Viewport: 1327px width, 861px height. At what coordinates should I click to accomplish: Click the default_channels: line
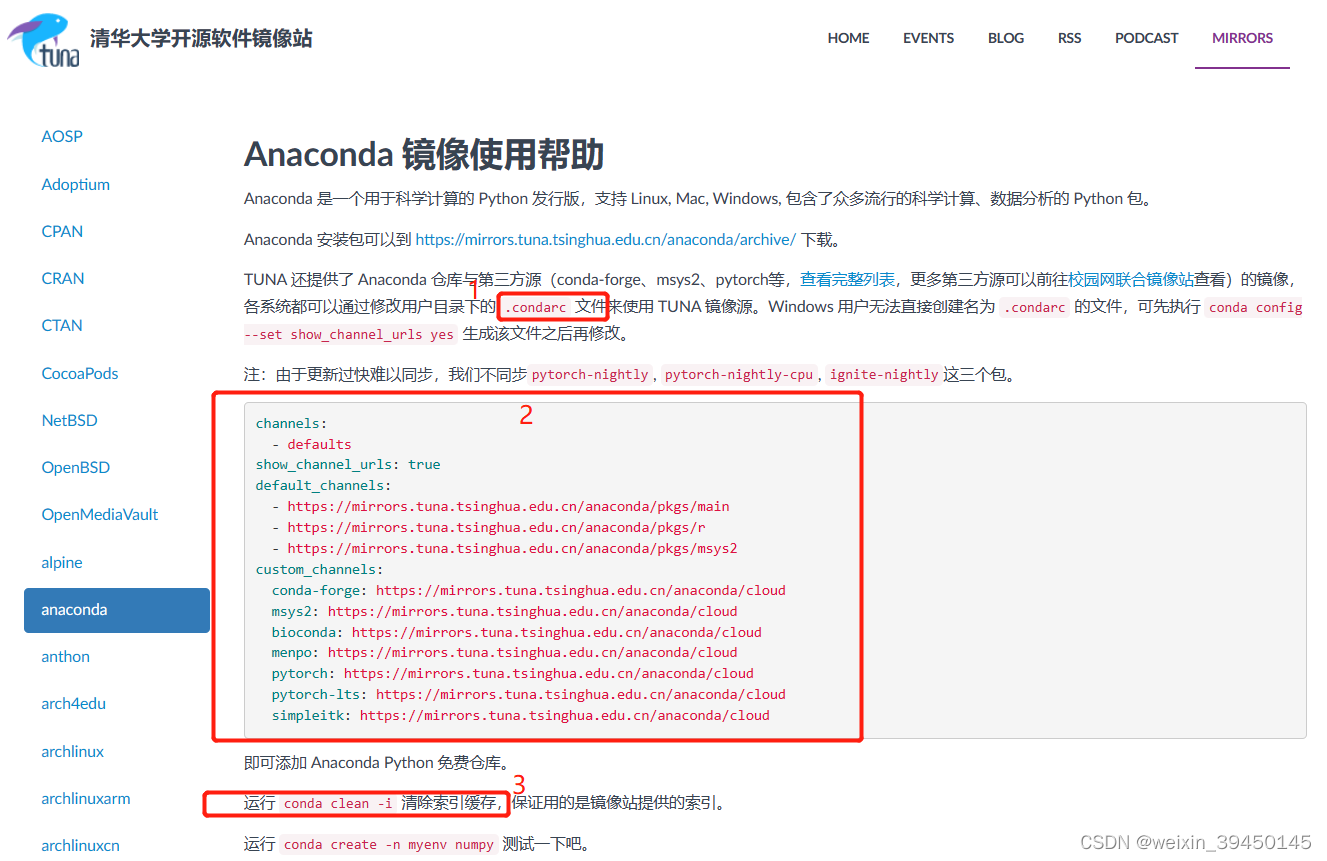[x=323, y=485]
